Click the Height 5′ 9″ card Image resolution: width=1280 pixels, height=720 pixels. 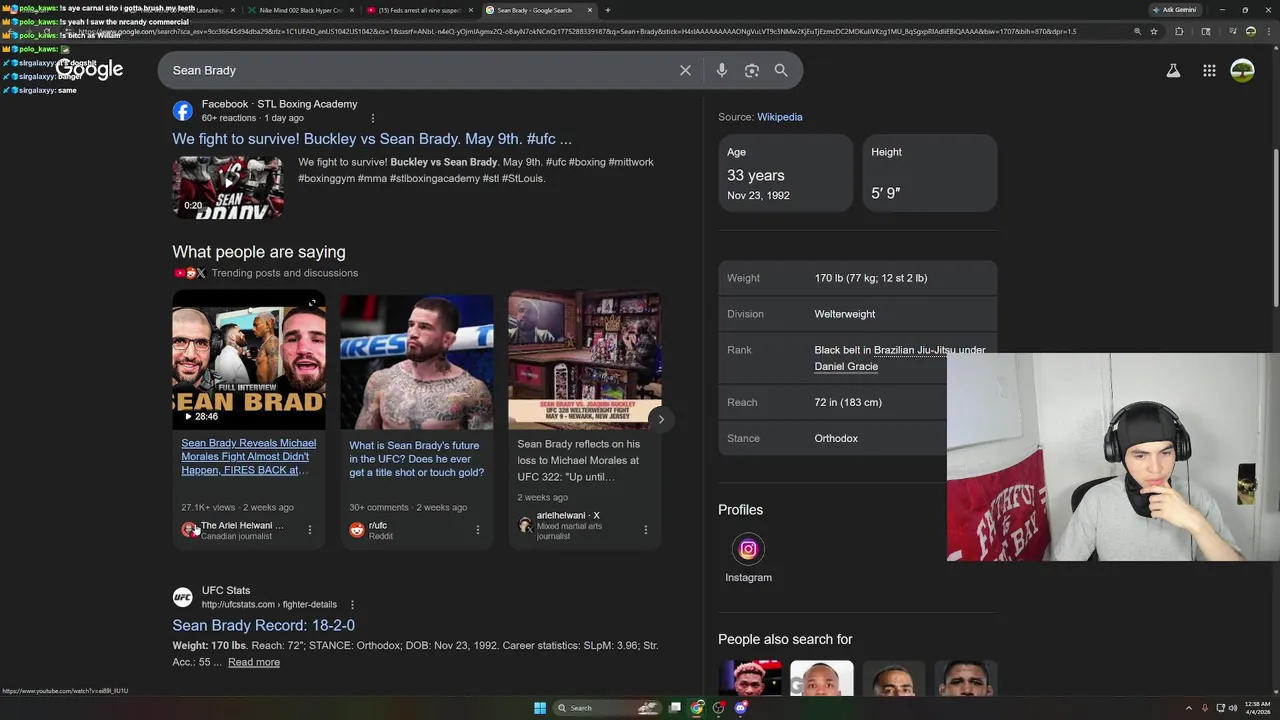[x=930, y=173]
